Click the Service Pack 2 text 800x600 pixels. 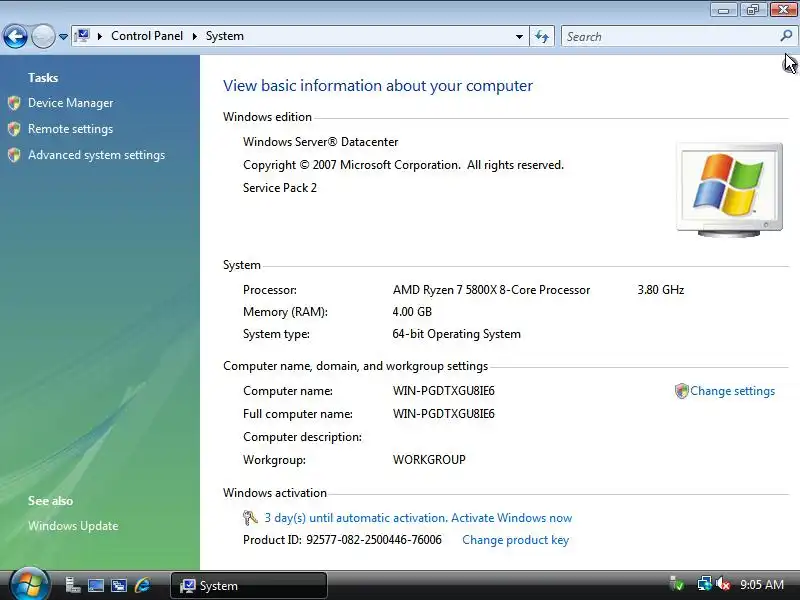tap(280, 188)
